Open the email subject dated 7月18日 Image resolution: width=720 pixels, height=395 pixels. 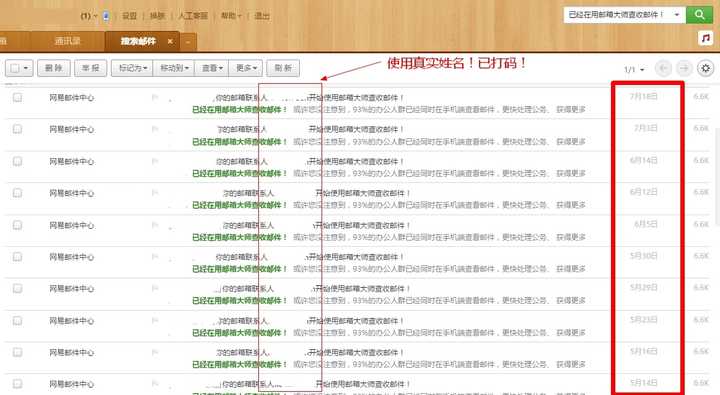click(x=309, y=97)
